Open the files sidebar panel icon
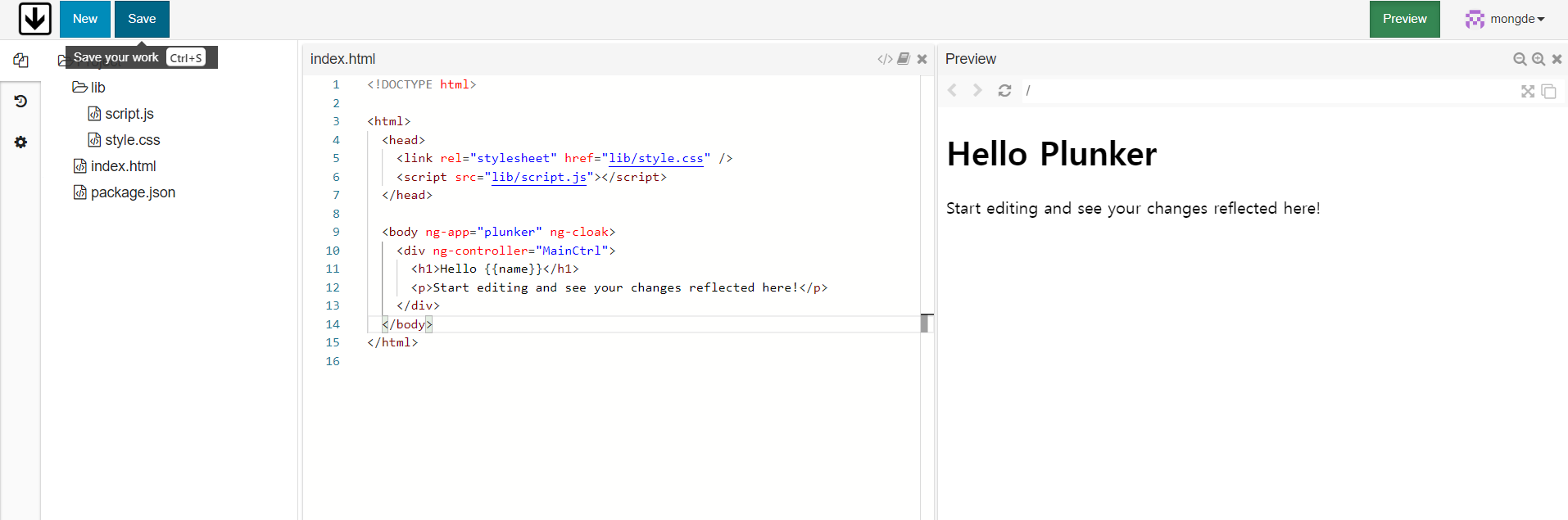This screenshot has width=1568, height=520. pos(20,61)
